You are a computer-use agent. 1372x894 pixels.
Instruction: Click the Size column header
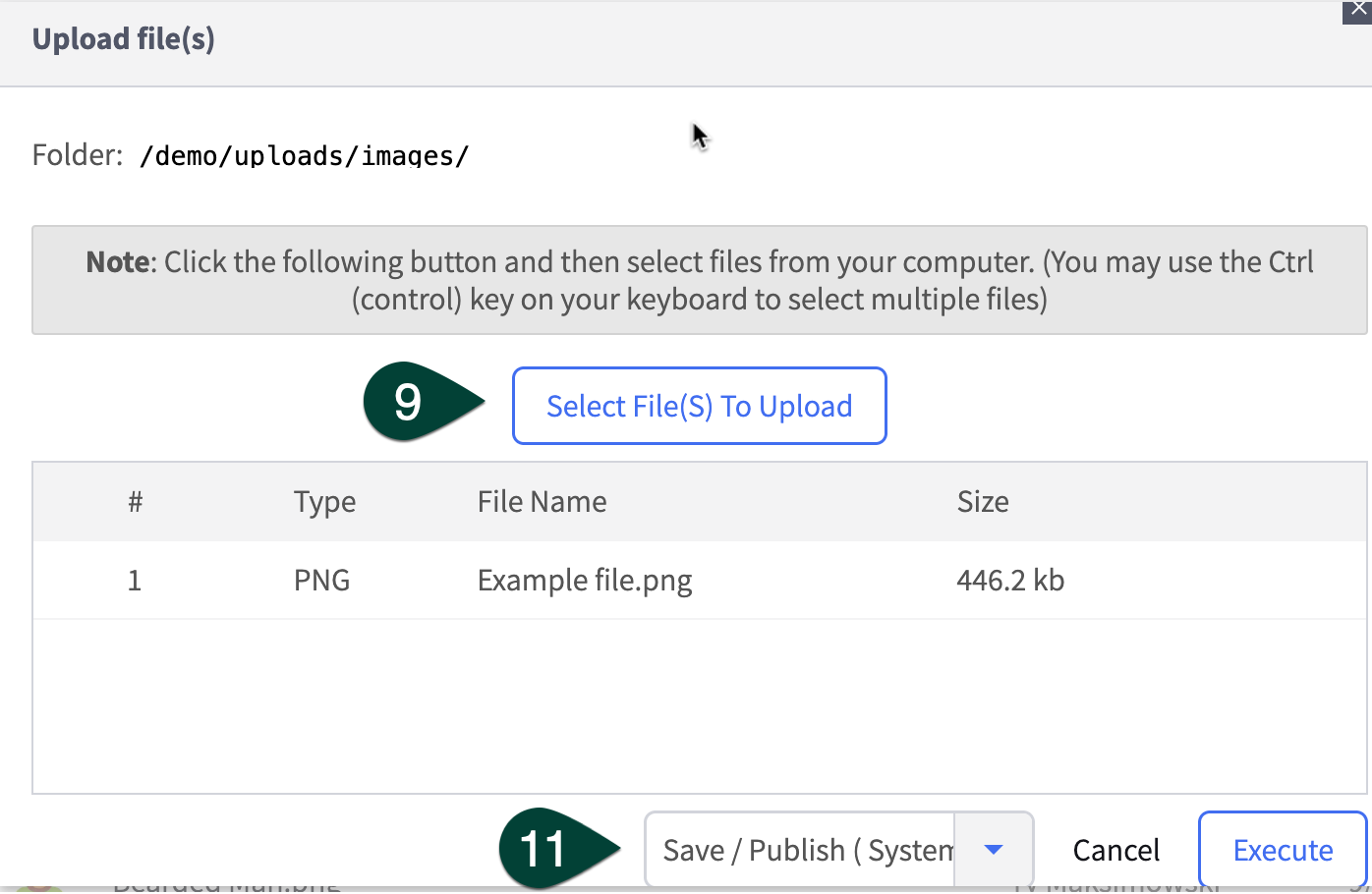click(983, 502)
